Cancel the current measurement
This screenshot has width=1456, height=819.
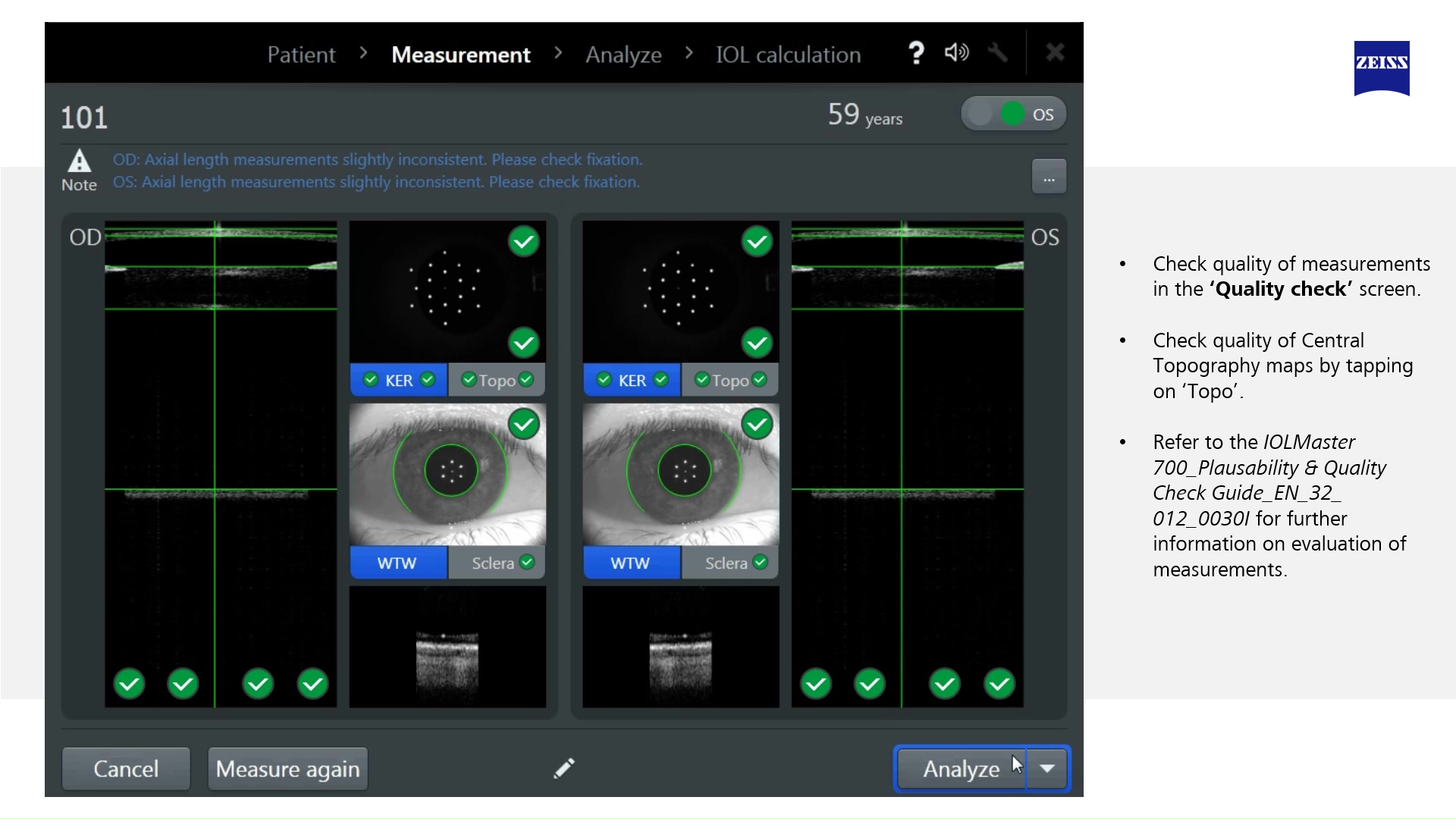pyautogui.click(x=125, y=768)
